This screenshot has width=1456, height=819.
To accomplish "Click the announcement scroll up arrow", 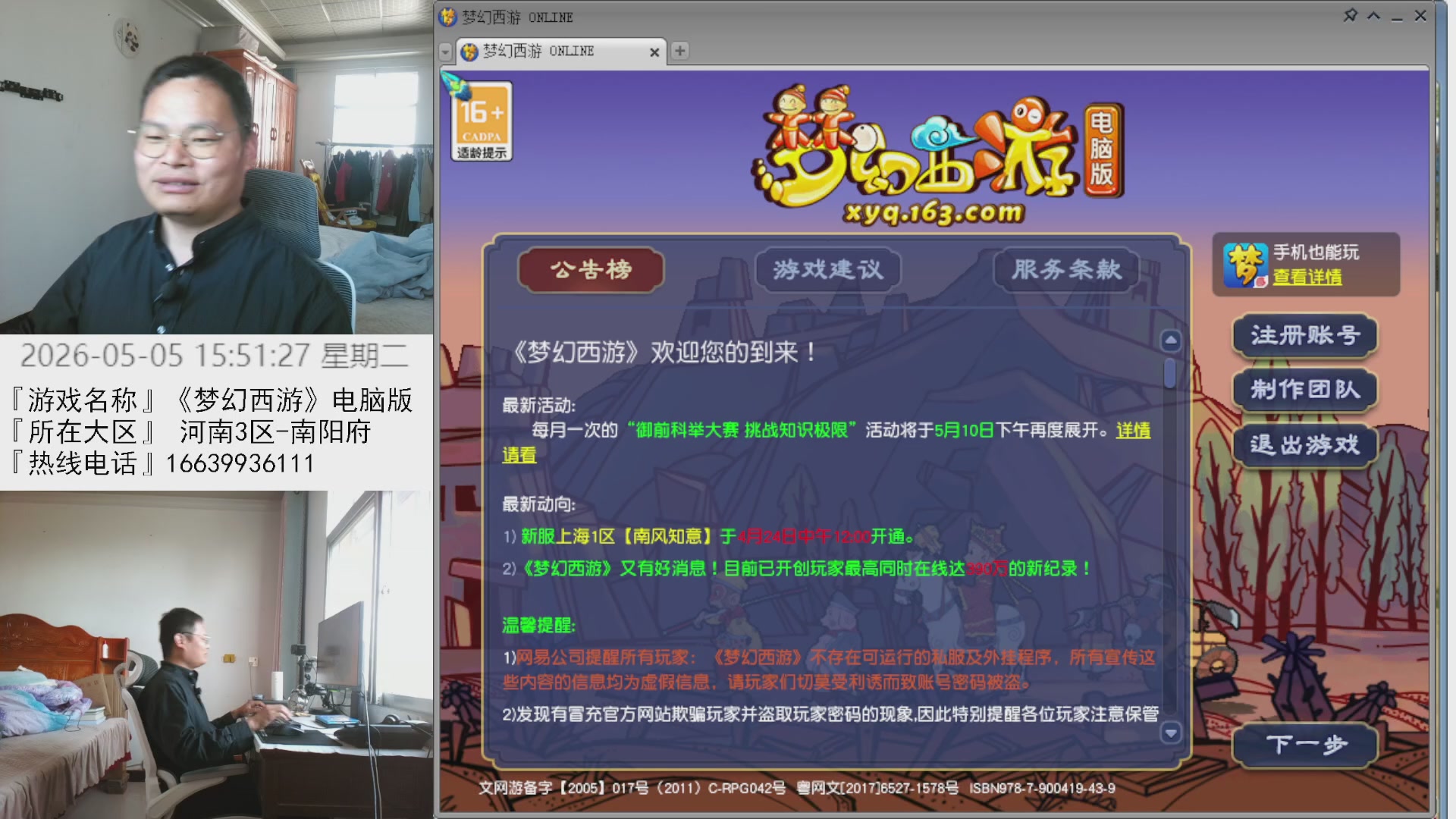I will click(x=1171, y=340).
